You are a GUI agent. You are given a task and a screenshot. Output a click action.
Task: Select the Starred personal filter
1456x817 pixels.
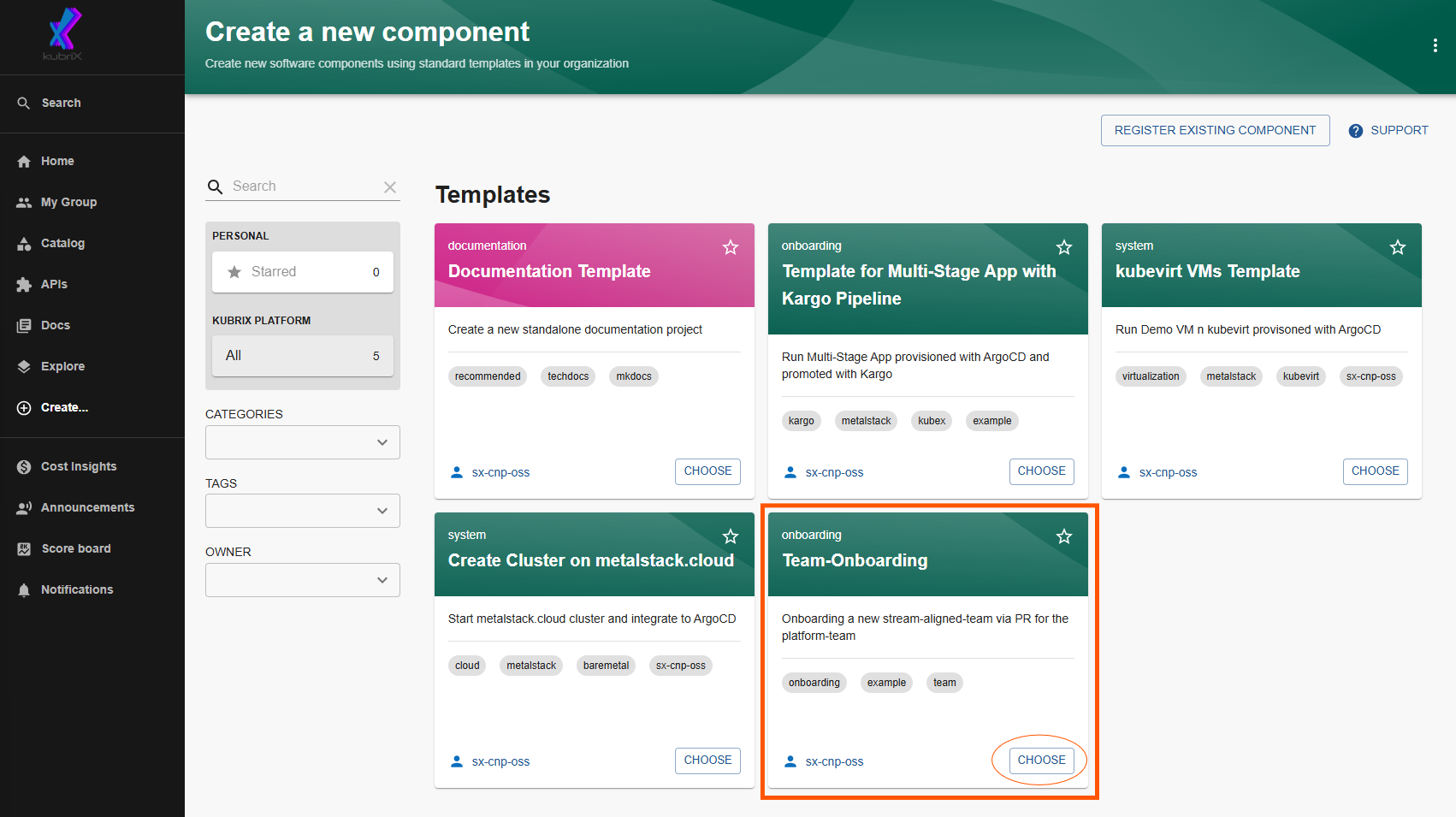tap(303, 272)
